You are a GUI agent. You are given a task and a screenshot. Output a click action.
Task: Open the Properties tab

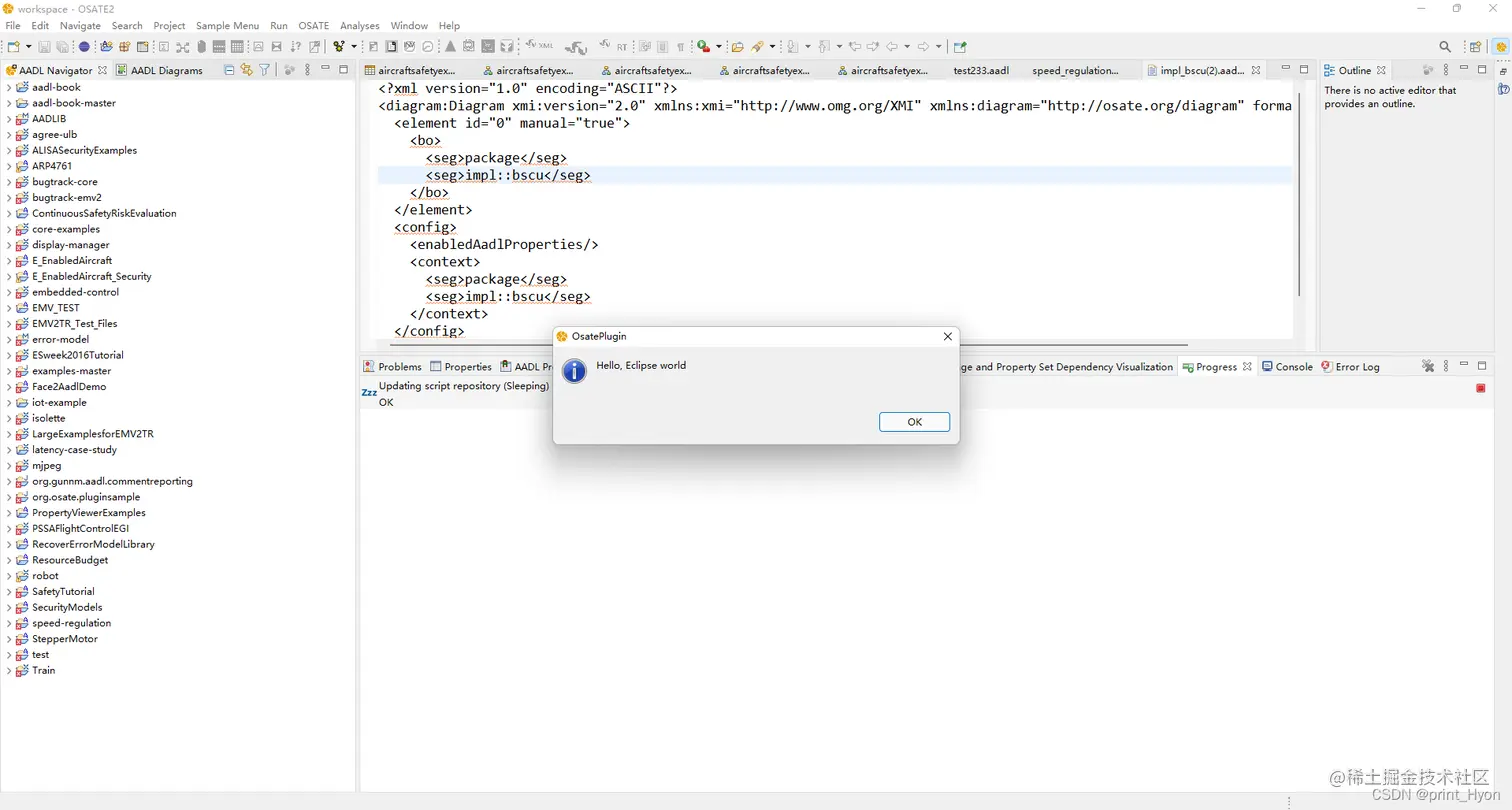pos(461,367)
